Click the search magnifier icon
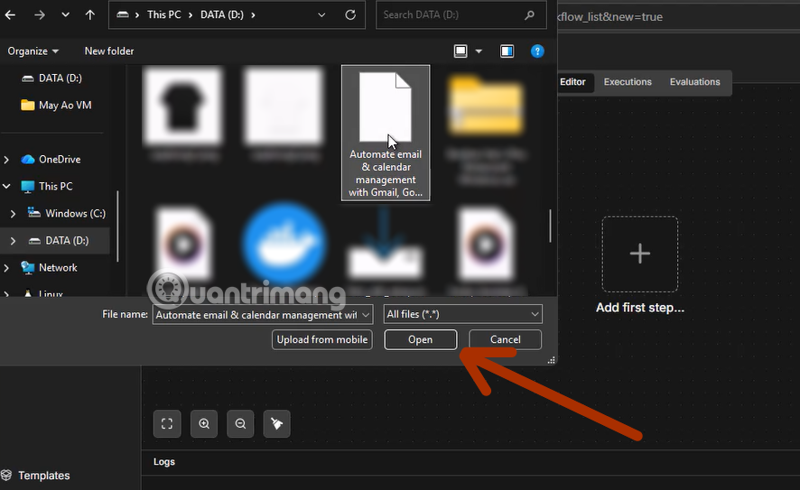This screenshot has width=800, height=490. pos(530,15)
